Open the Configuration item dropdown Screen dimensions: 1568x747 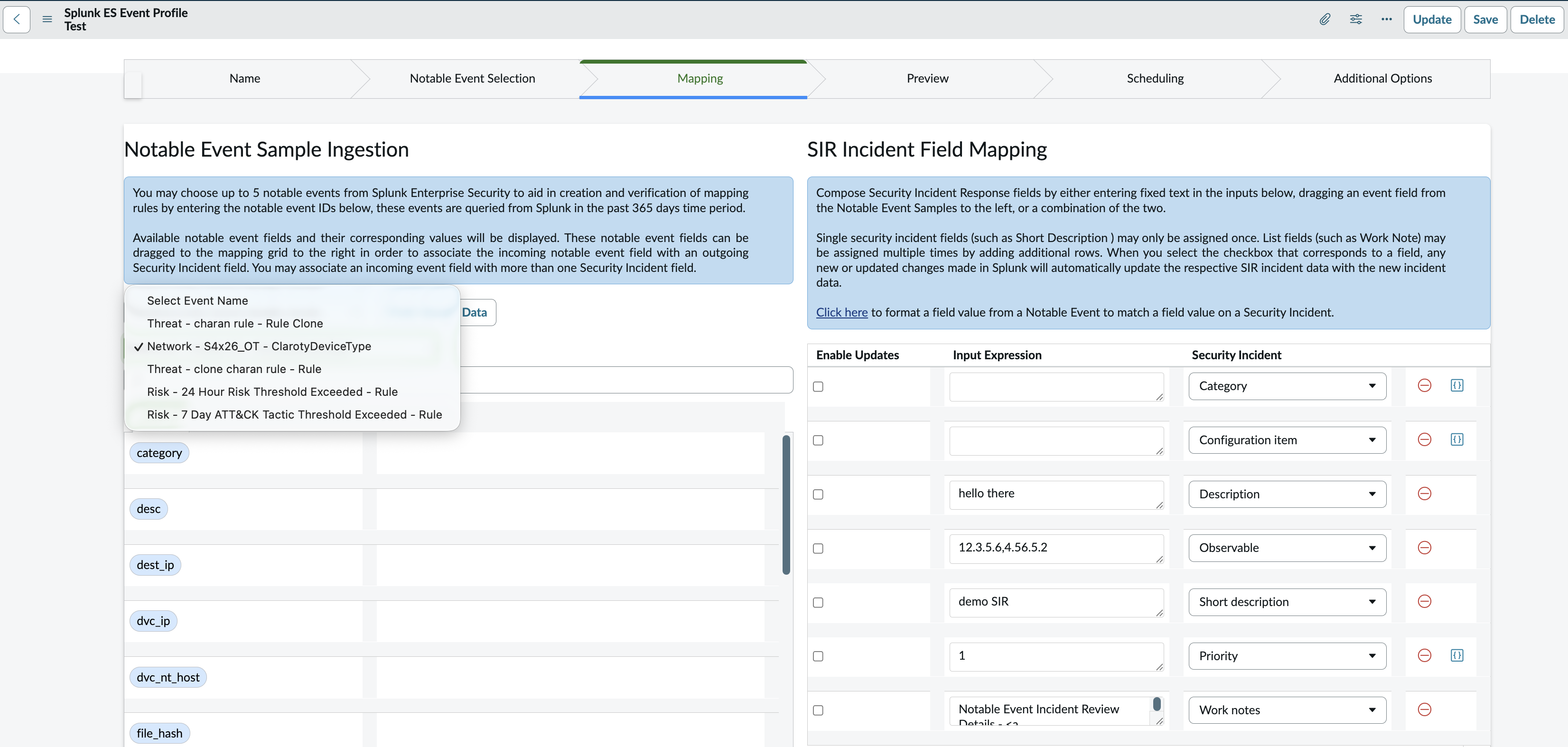click(x=1287, y=440)
